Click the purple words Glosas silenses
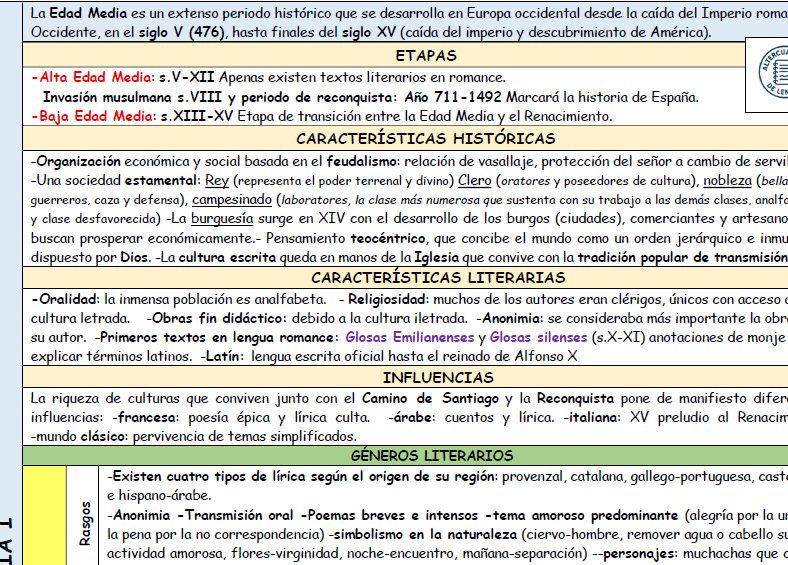This screenshot has width=788, height=565. [x=538, y=337]
